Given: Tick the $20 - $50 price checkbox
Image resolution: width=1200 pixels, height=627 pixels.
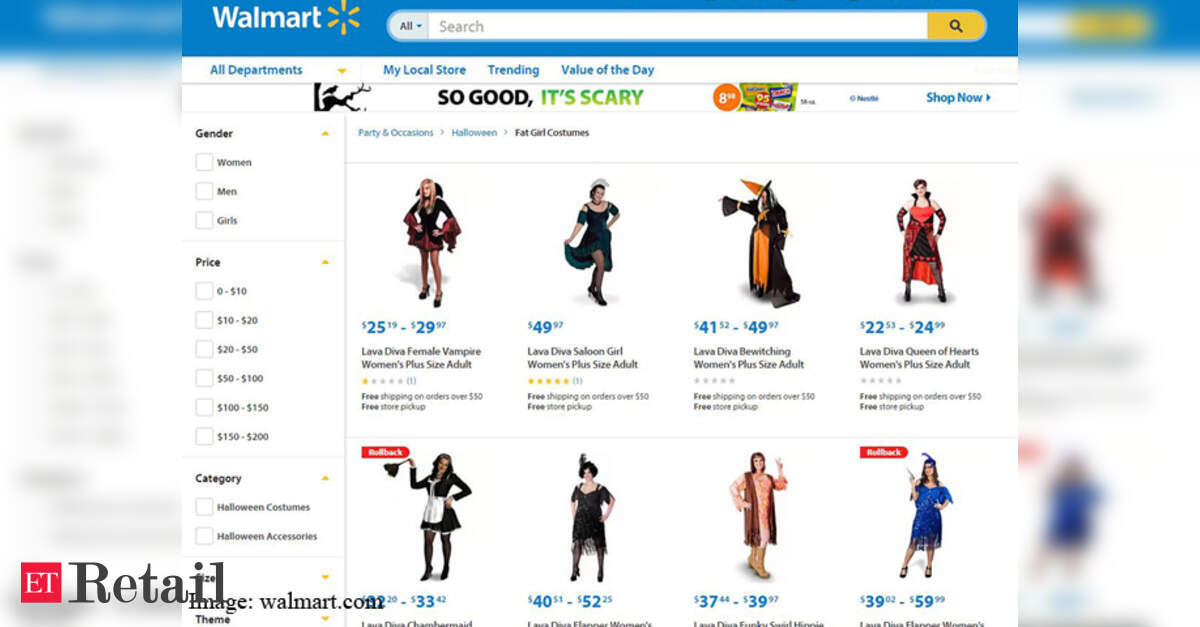Looking at the screenshot, I should pyautogui.click(x=204, y=349).
